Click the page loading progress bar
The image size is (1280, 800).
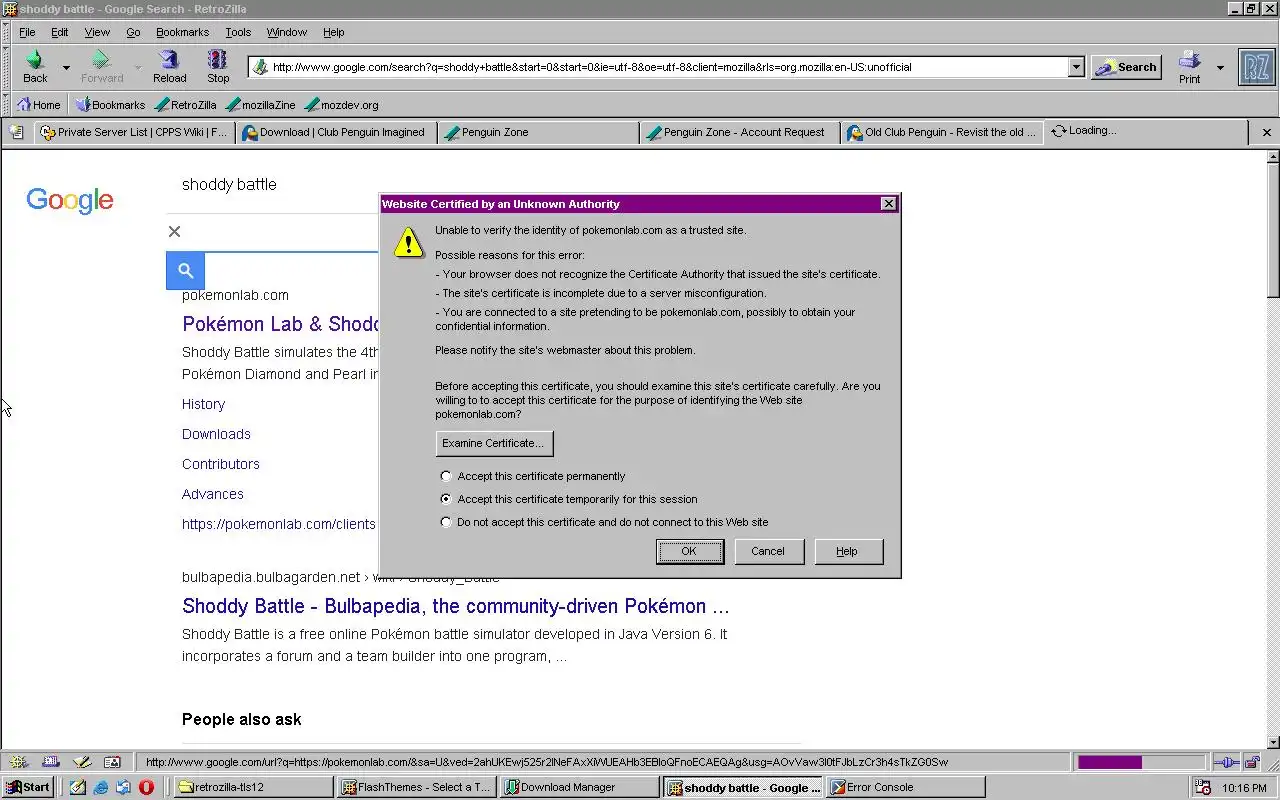tap(1141, 762)
